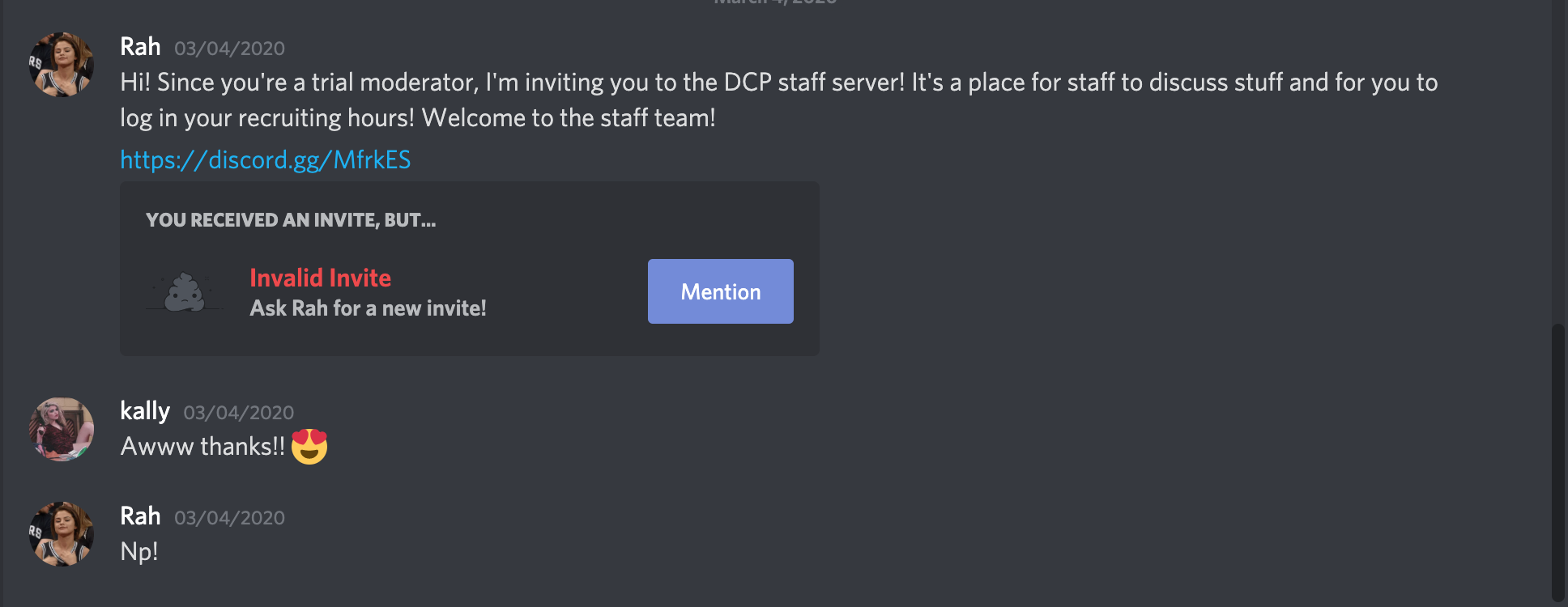Click the "Np!" message text
Screen dimensions: 1568x607
click(x=139, y=552)
